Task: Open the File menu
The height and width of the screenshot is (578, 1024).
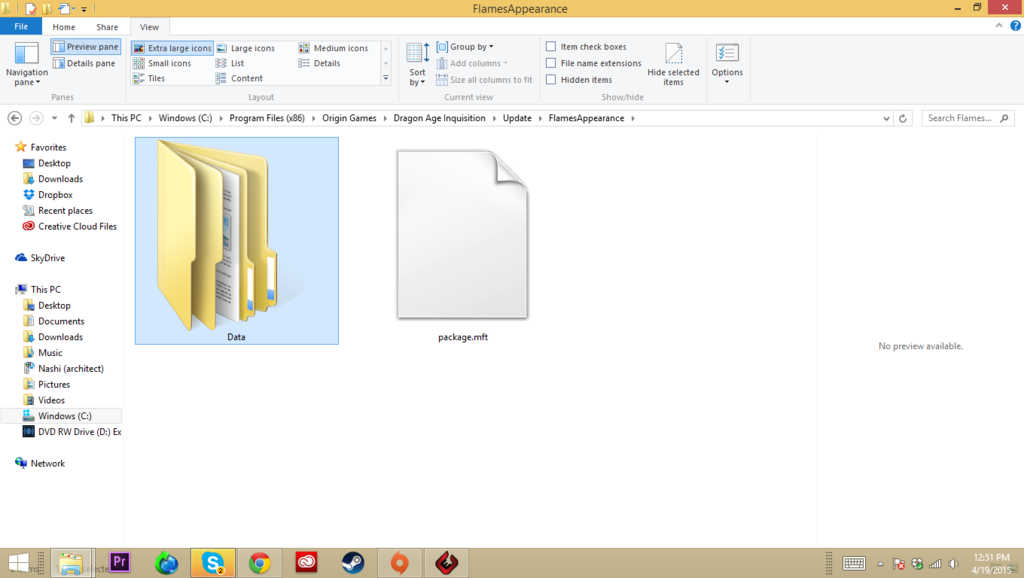Action: (20, 26)
